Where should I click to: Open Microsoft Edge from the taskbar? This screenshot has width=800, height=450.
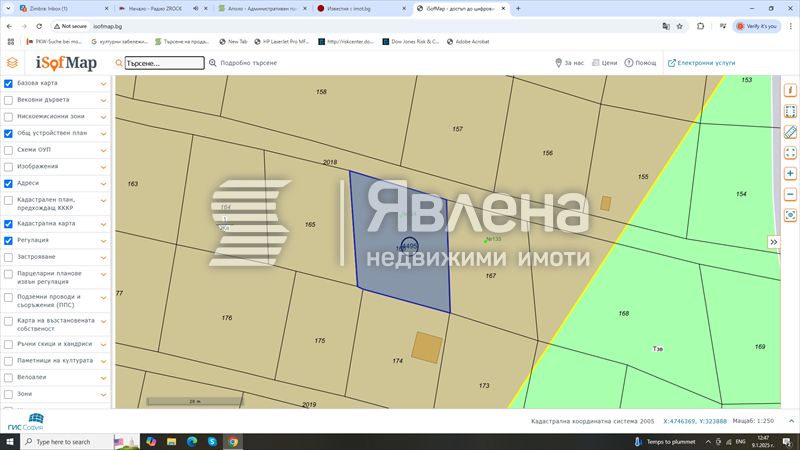192,442
